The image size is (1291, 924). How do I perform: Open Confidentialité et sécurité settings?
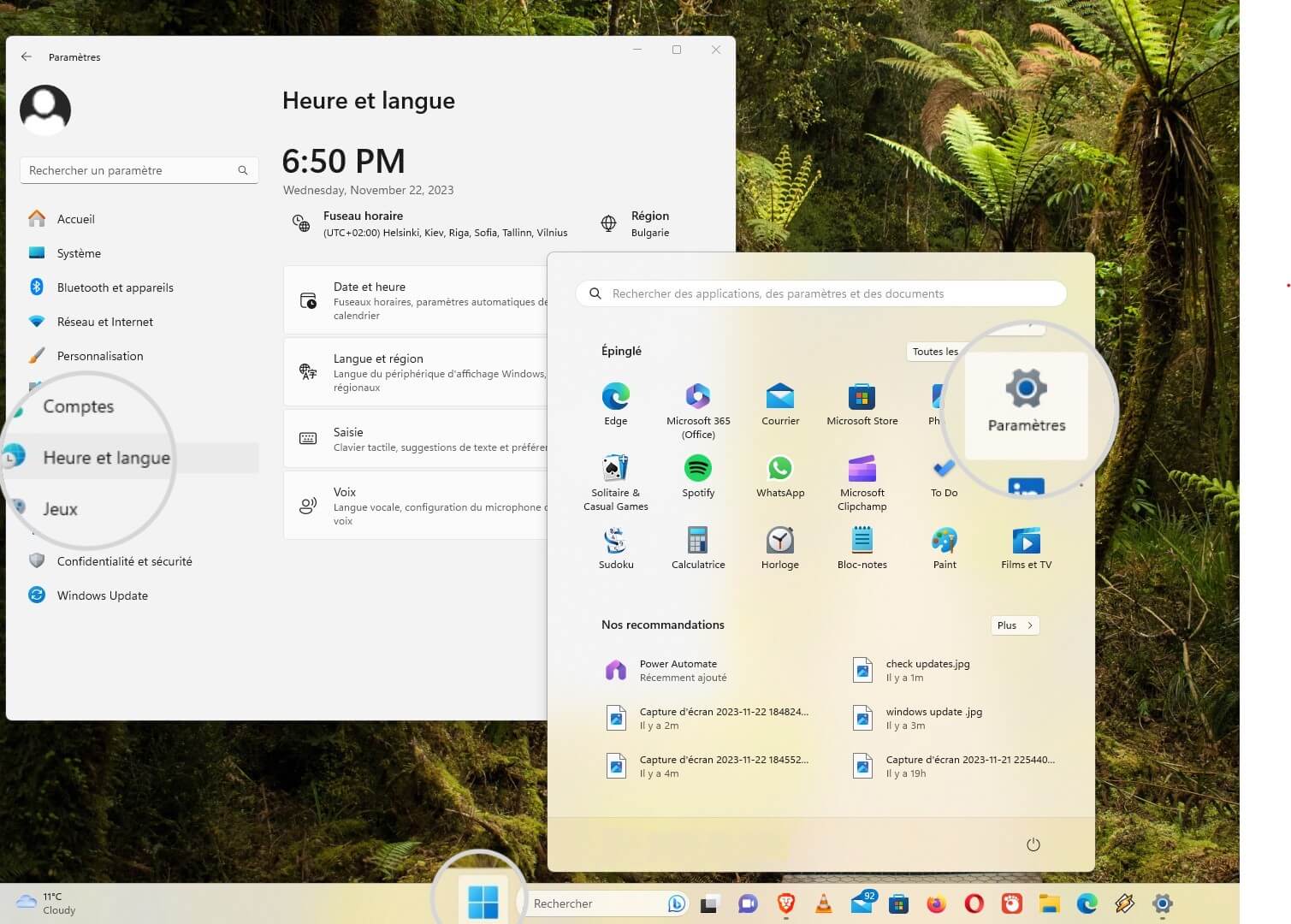(x=141, y=561)
